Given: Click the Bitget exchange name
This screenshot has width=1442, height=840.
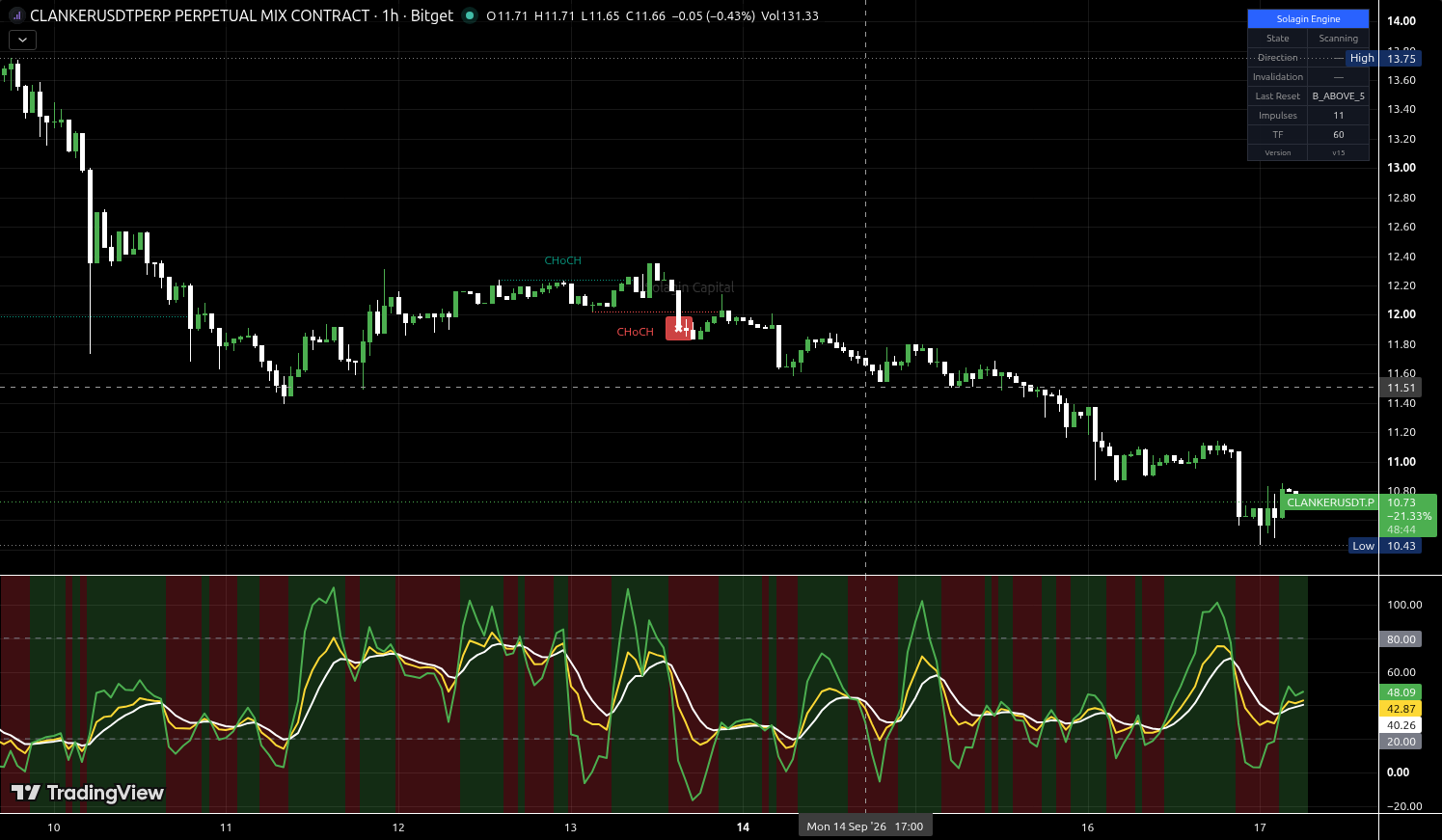Looking at the screenshot, I should (x=431, y=16).
